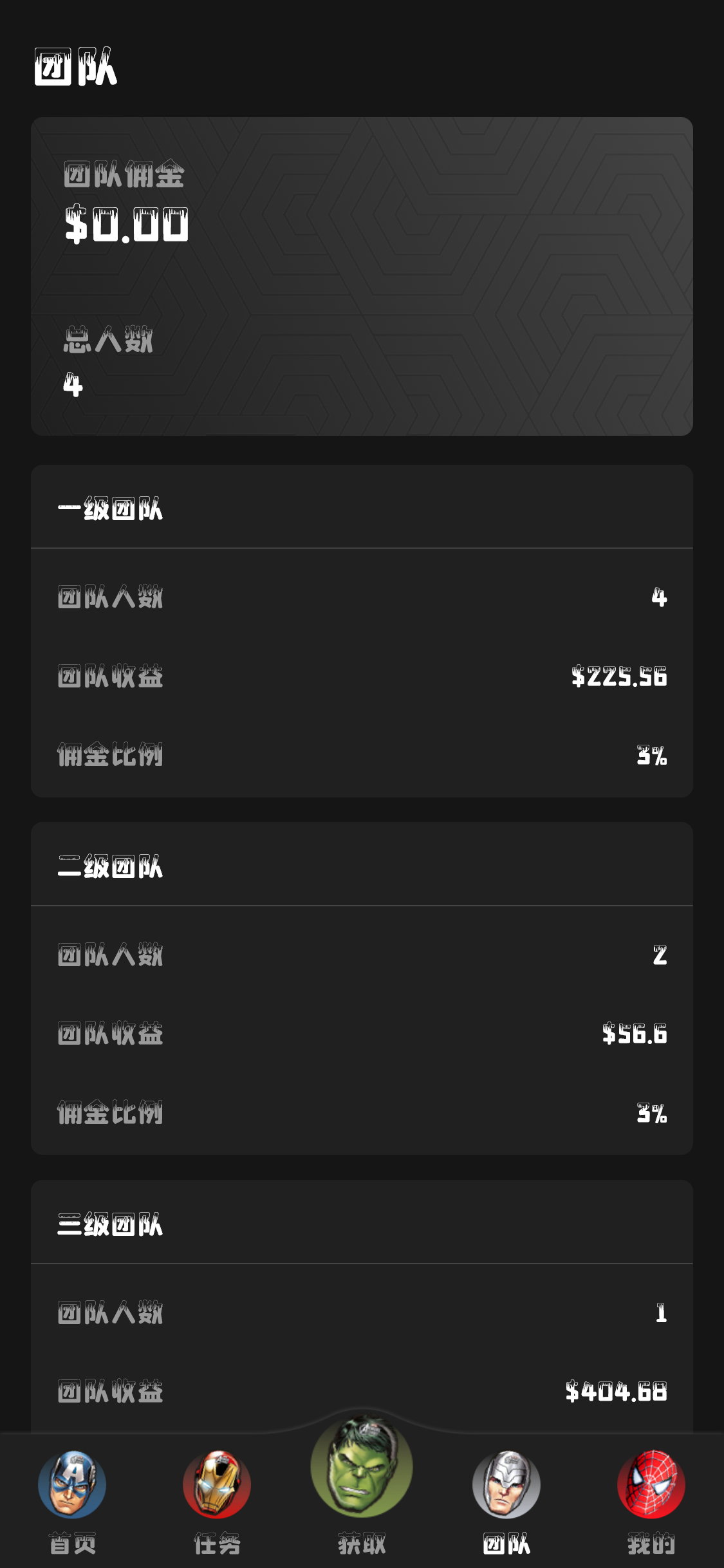Screen dimensions: 724x1568
Task: Click the 团队 page title at top
Action: coord(75,67)
